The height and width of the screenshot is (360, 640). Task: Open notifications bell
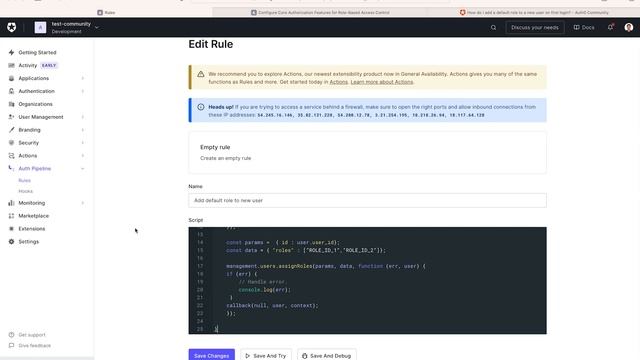[x=610, y=27]
